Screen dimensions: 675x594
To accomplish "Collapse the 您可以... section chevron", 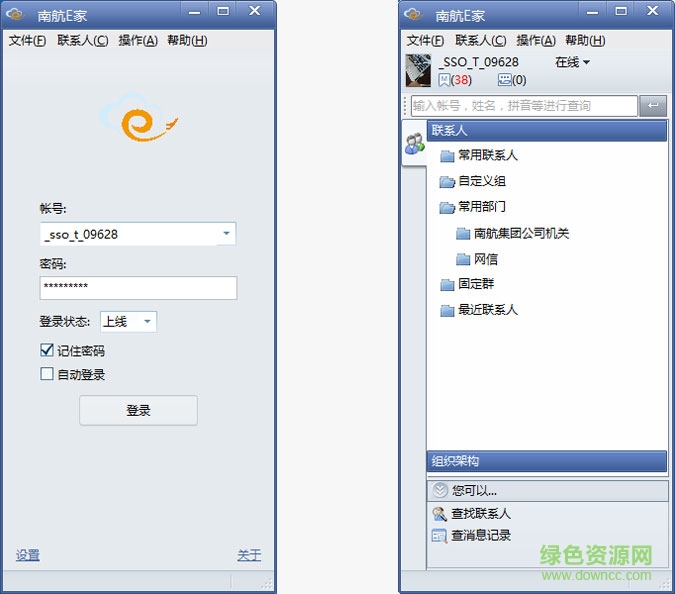I will (440, 491).
